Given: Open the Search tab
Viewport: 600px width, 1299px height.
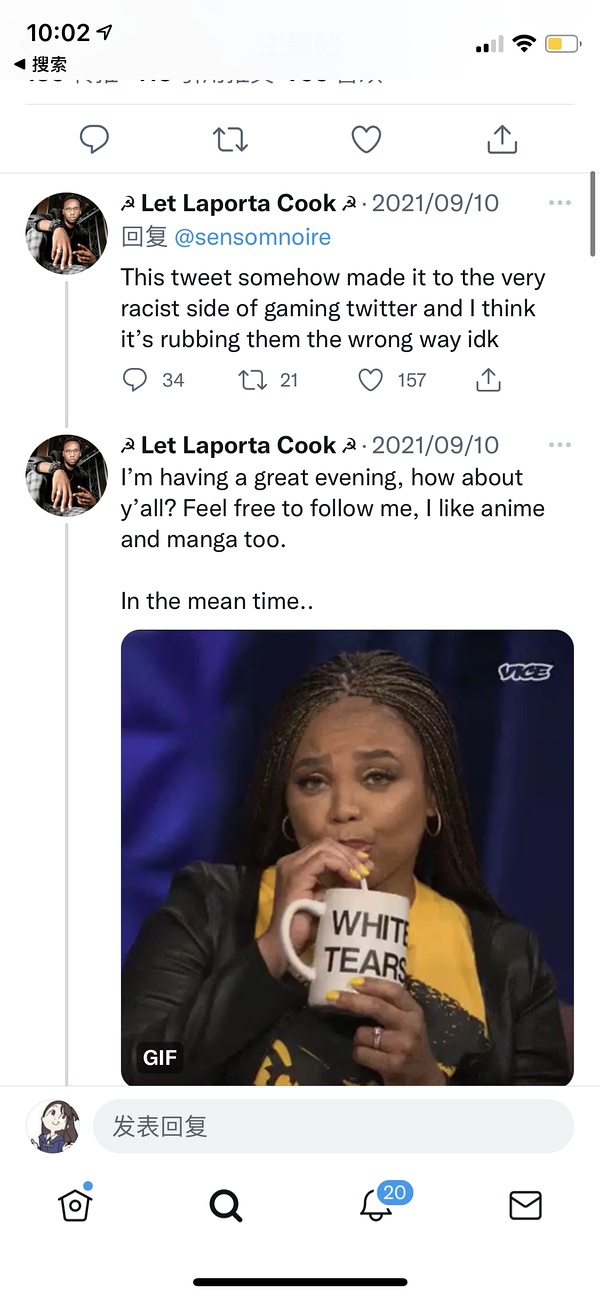Looking at the screenshot, I should coord(226,1206).
